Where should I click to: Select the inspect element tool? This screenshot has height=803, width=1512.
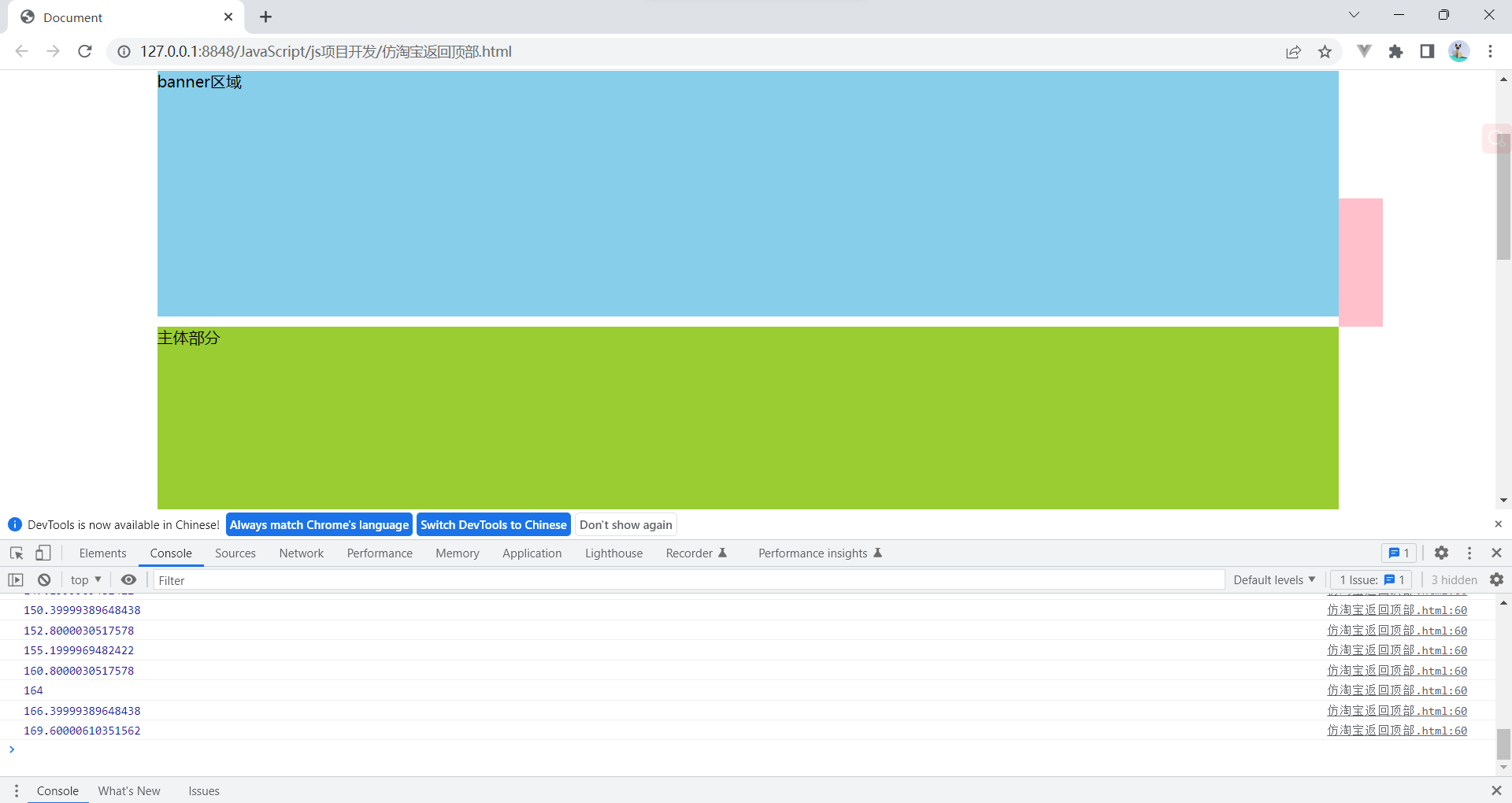click(16, 553)
